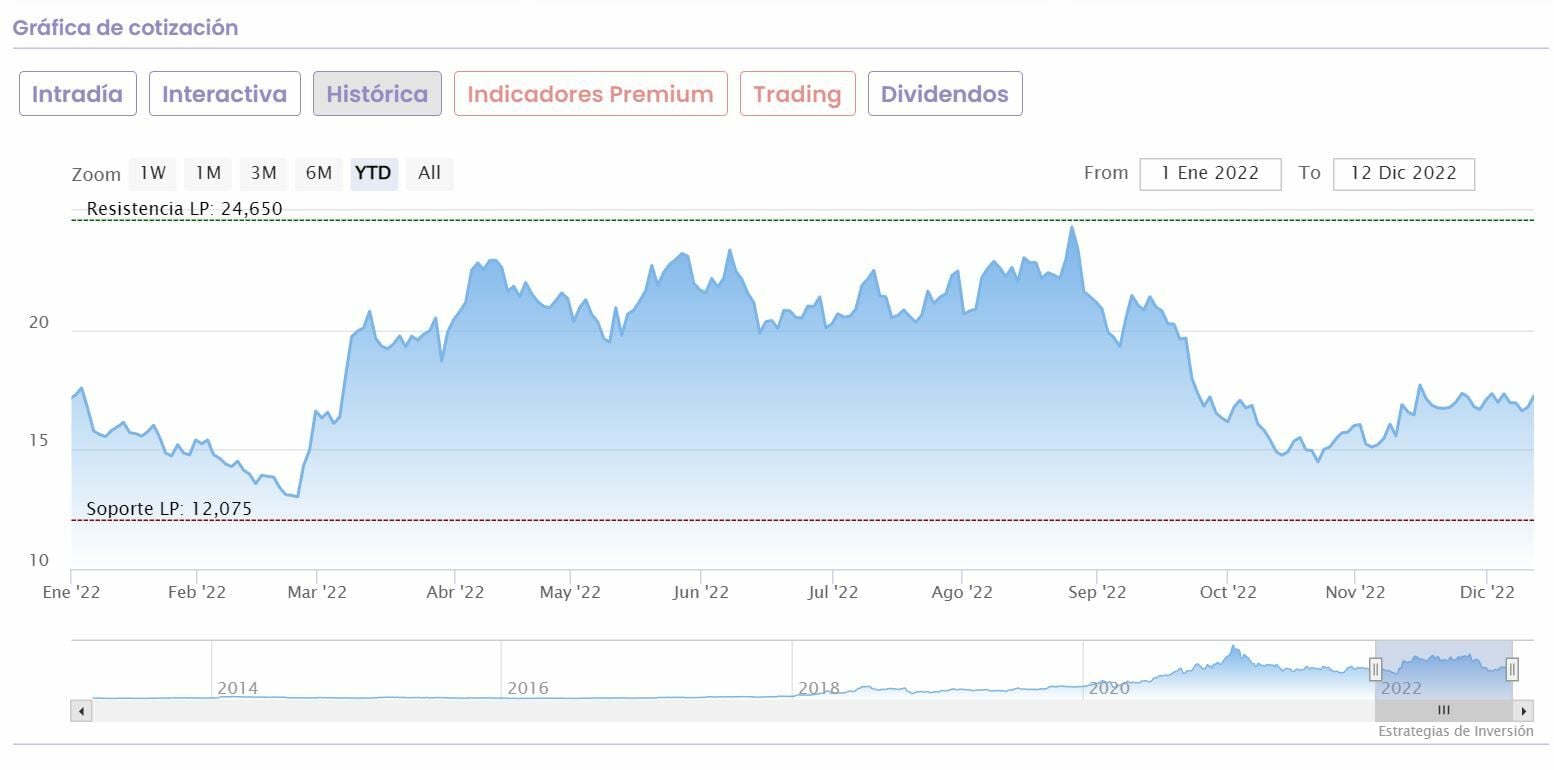Choose the 6M zoom range
The image size is (1554, 770).
coord(318,173)
